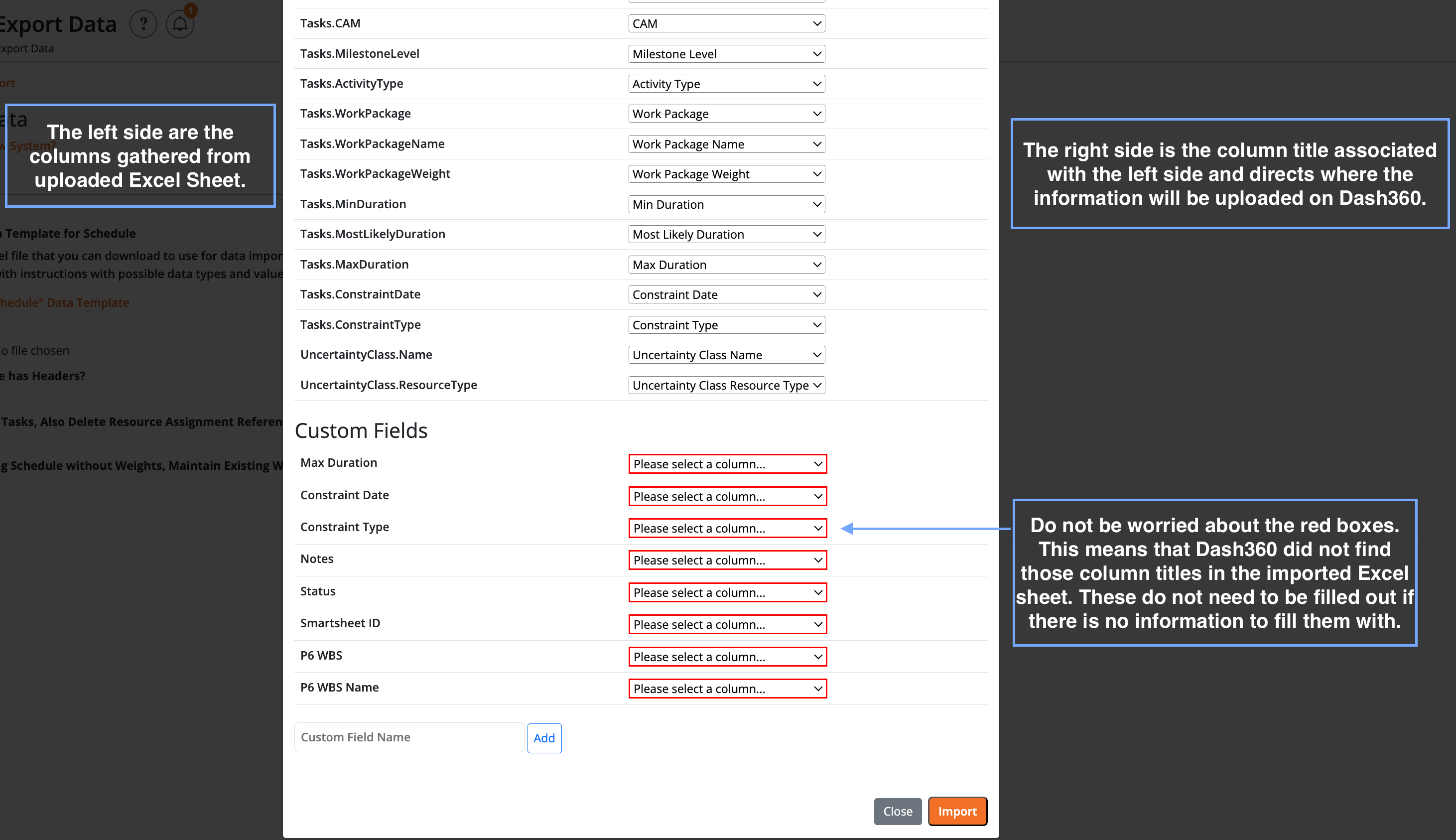Open P6 WBS Name column dropdown

pos(727,689)
